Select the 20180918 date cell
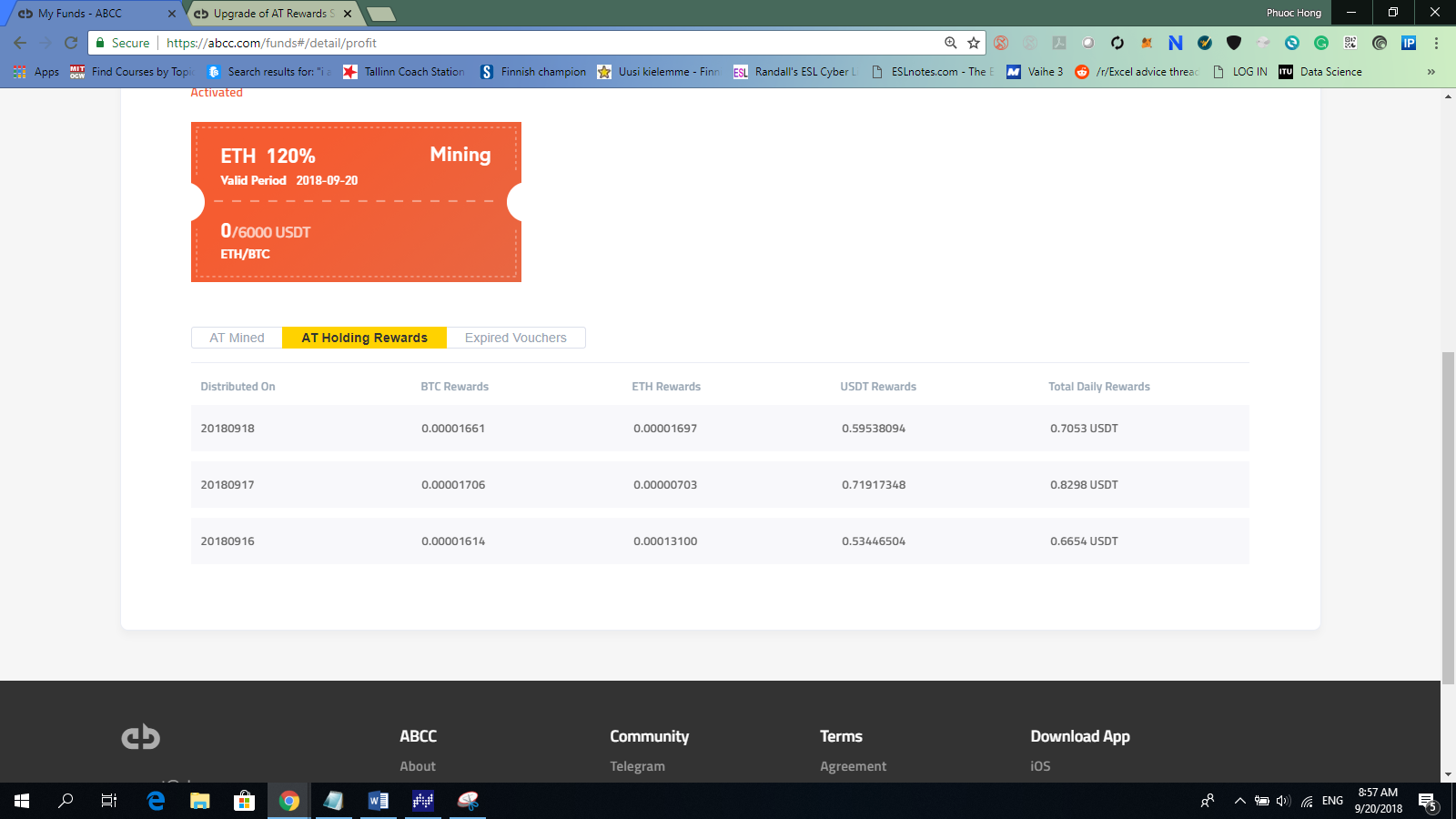The image size is (1456, 819). point(227,429)
